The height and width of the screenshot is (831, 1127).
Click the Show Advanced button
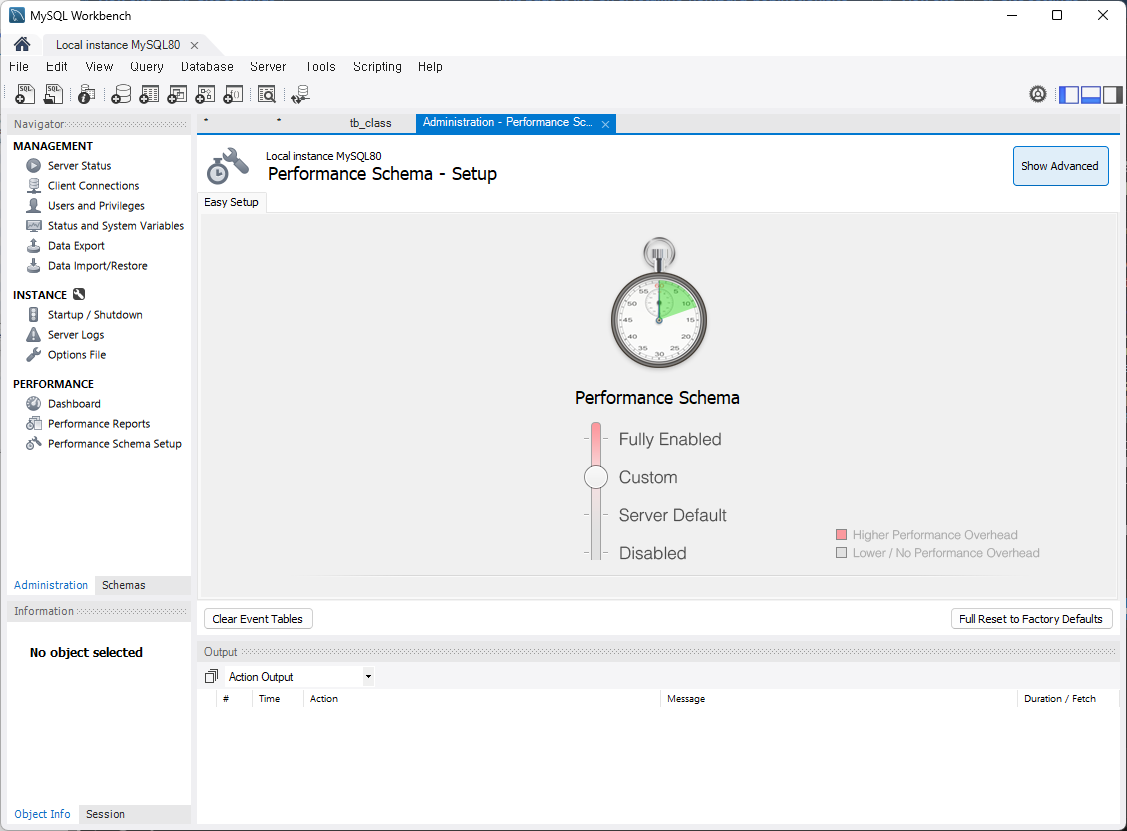[1060, 166]
